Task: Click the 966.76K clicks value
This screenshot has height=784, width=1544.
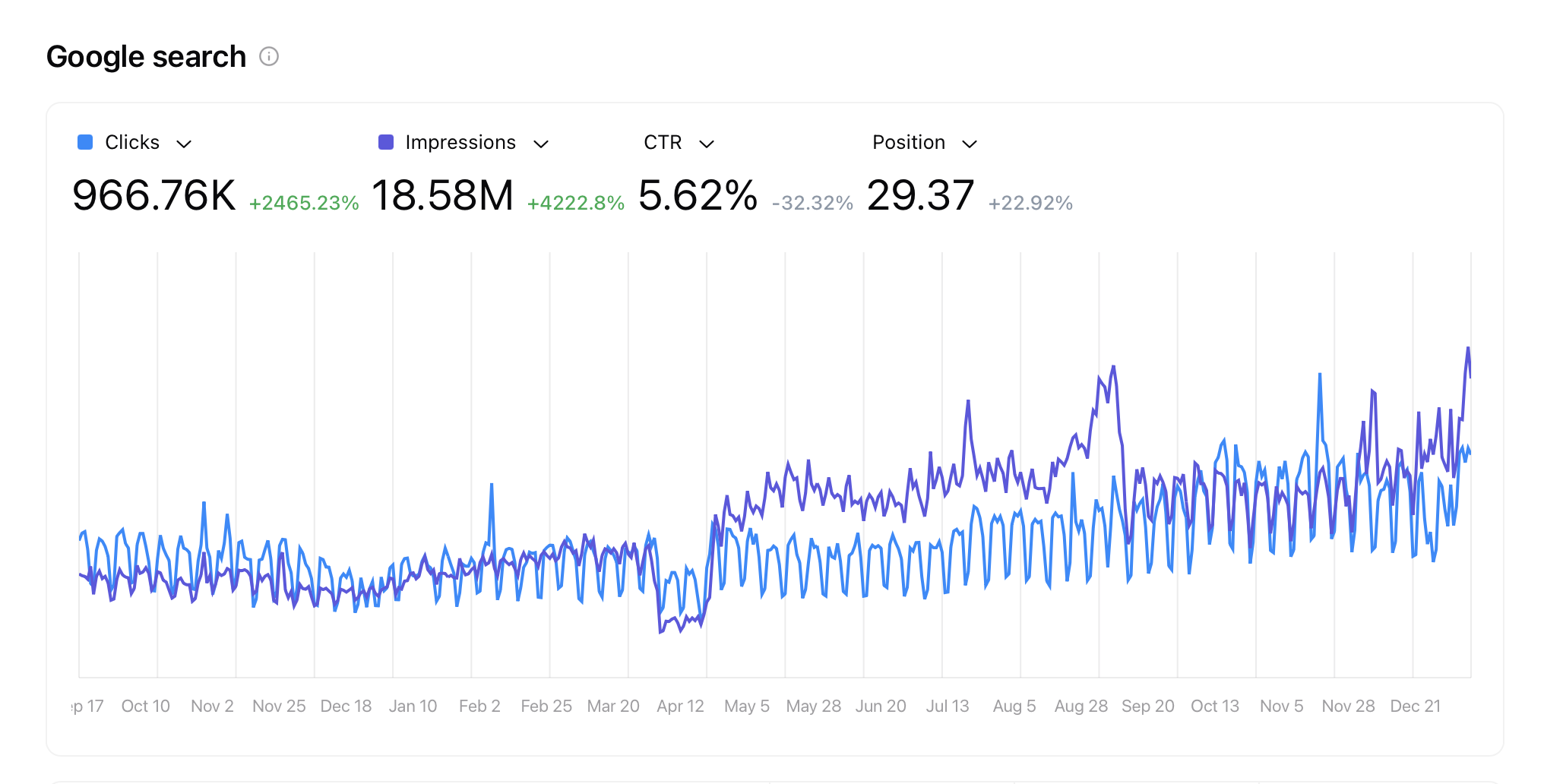Action: tap(154, 195)
